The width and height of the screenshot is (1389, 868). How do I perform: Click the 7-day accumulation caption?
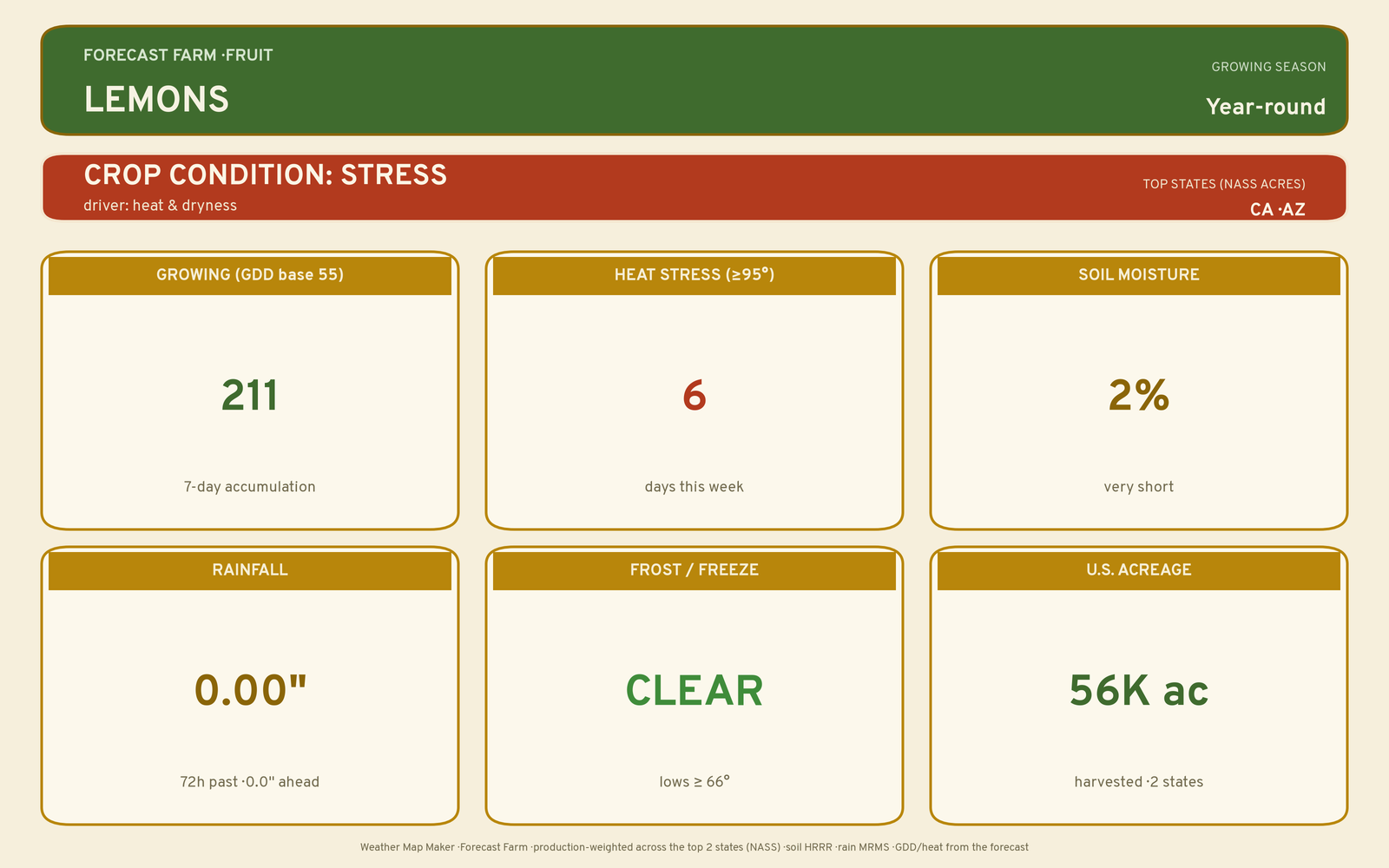click(250, 487)
